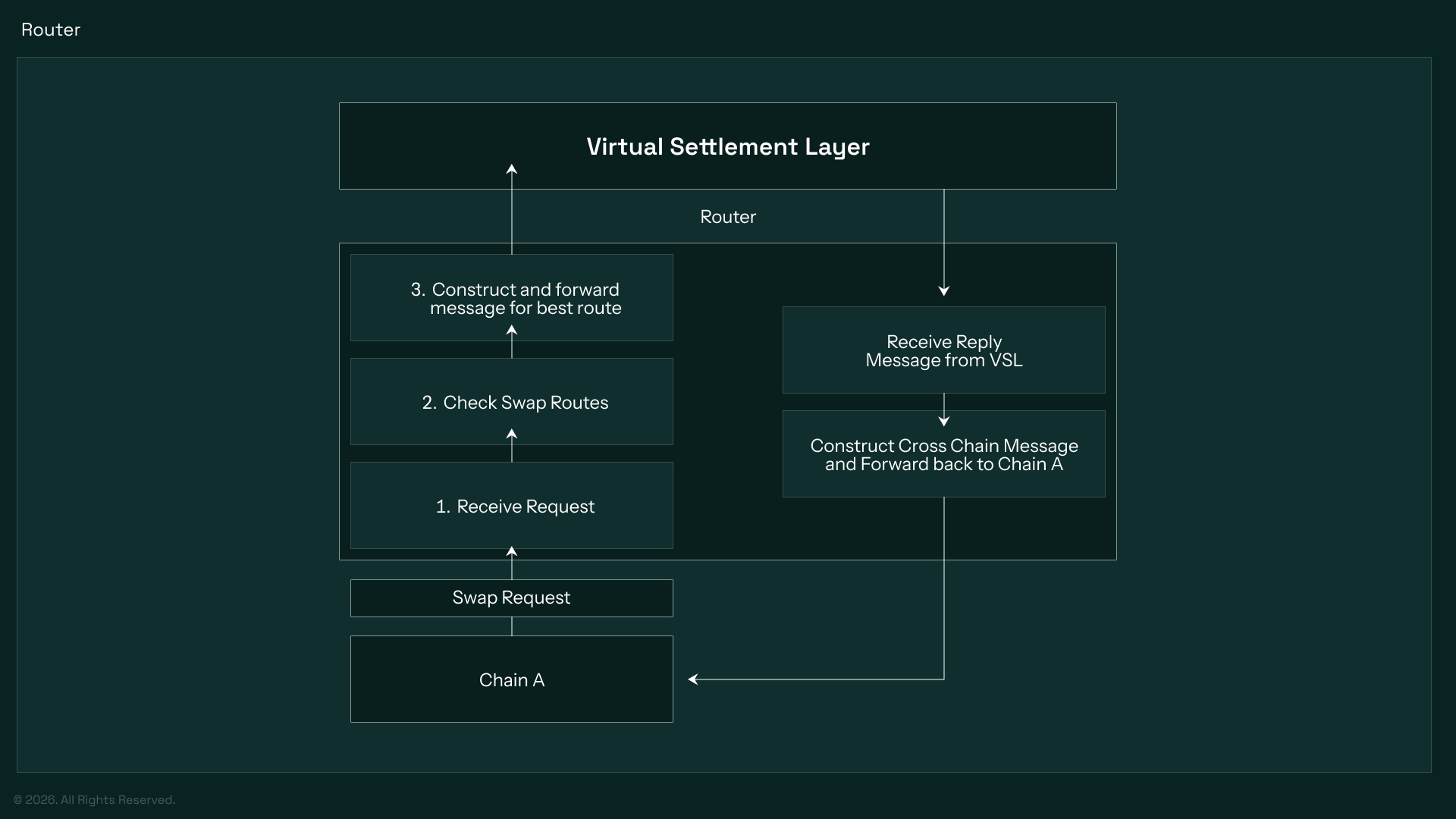
Task: Select step 1 Receive Request box
Action: click(x=511, y=505)
